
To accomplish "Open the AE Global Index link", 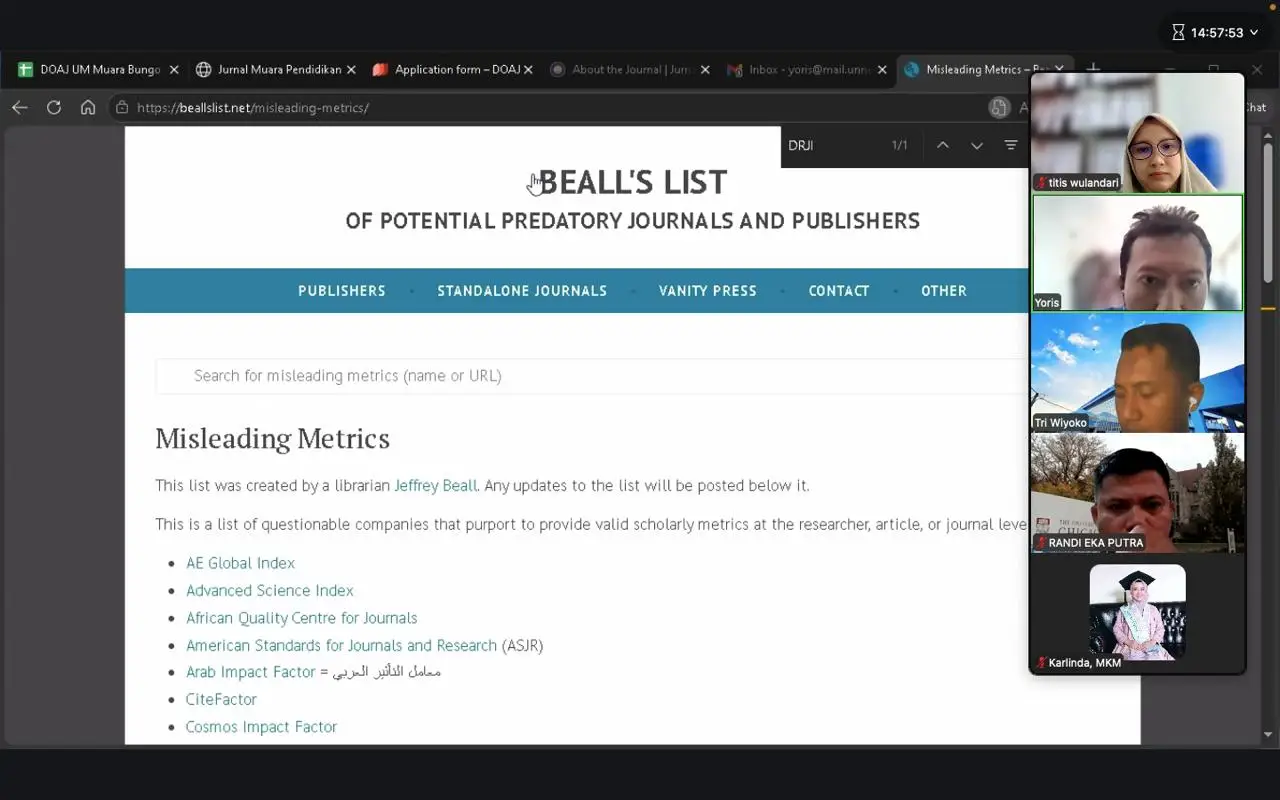I will pos(240,563).
